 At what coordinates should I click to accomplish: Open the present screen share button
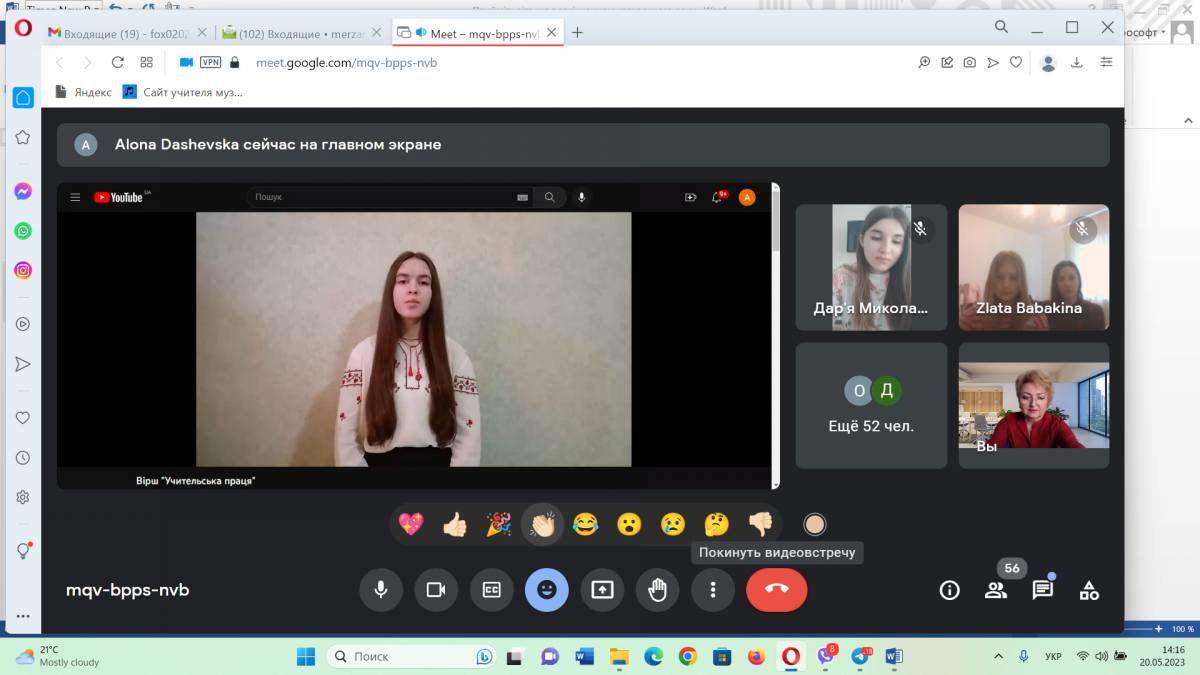[602, 590]
